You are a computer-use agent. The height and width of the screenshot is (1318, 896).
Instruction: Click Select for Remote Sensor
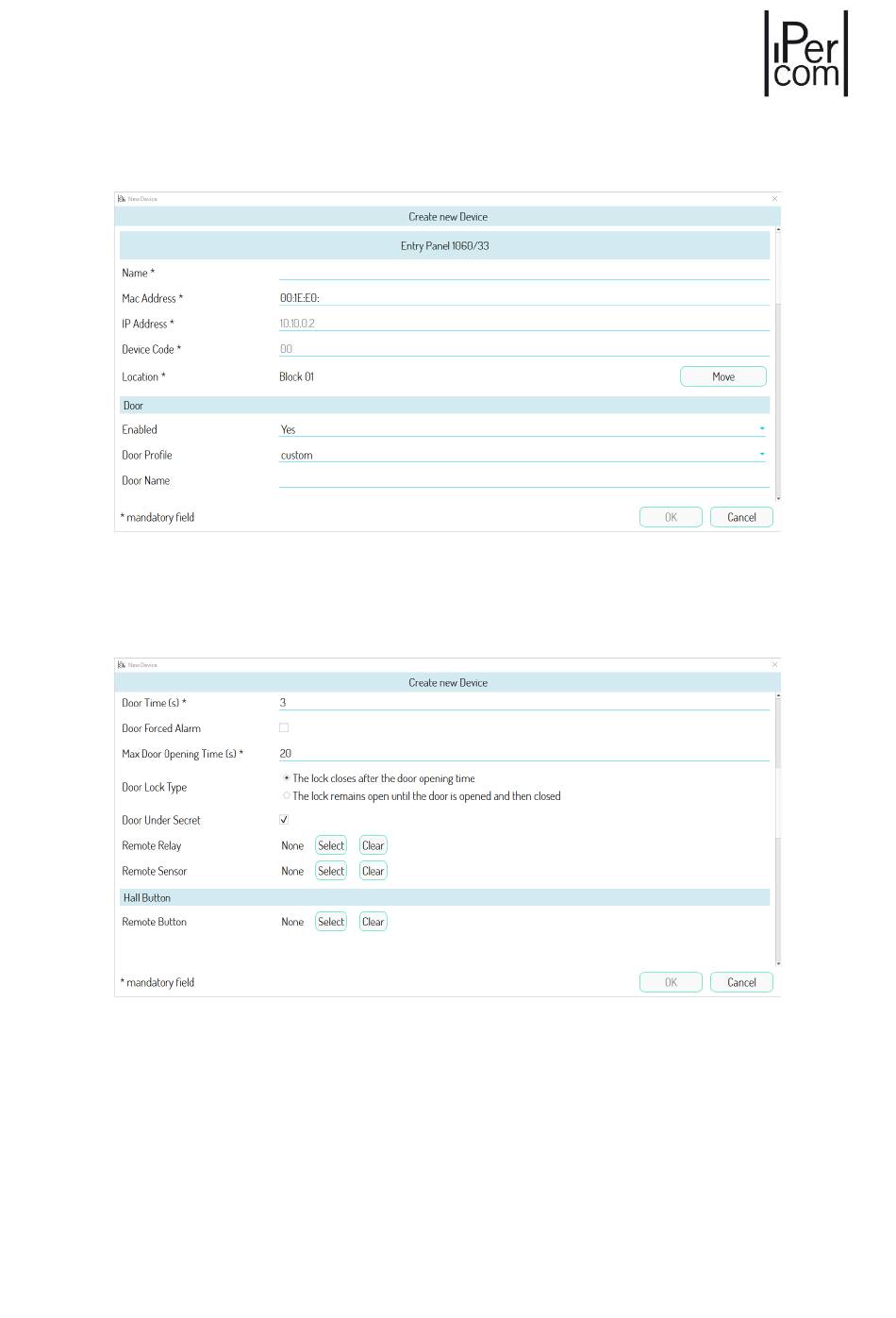[331, 871]
